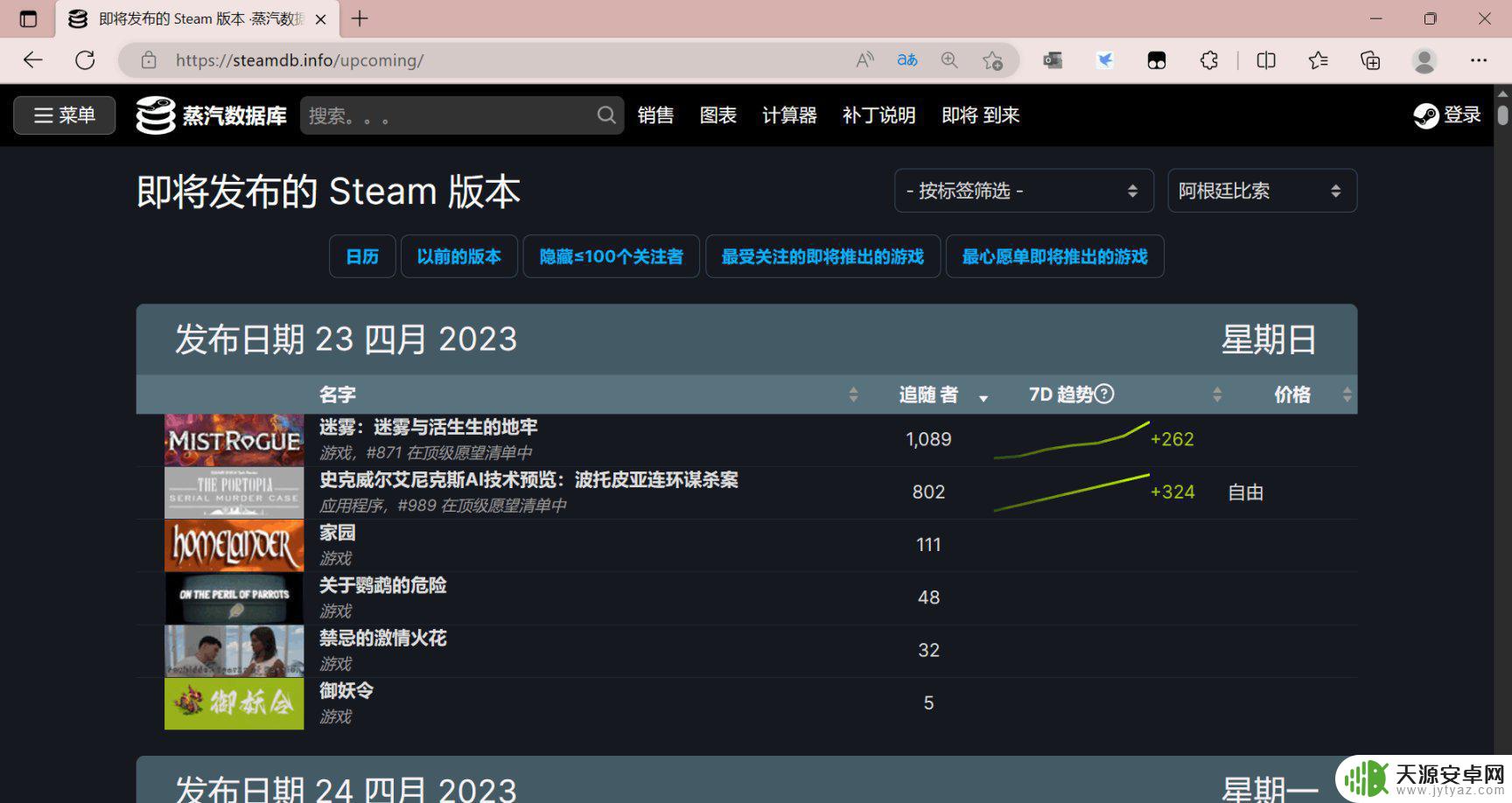
Task: Open the 补丁说明 nav menu item
Action: pos(878,115)
